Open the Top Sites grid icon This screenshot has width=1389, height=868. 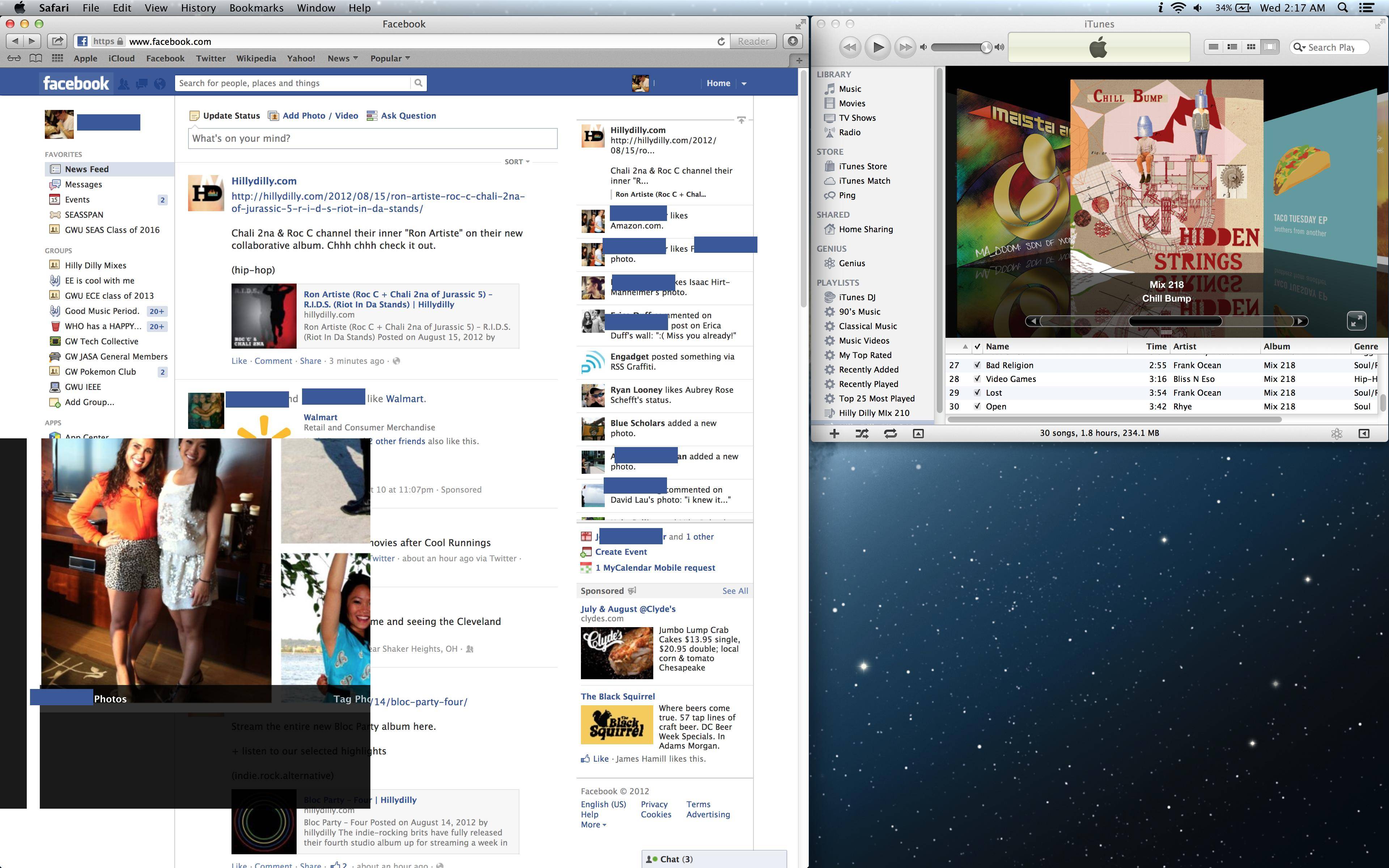coord(58,58)
